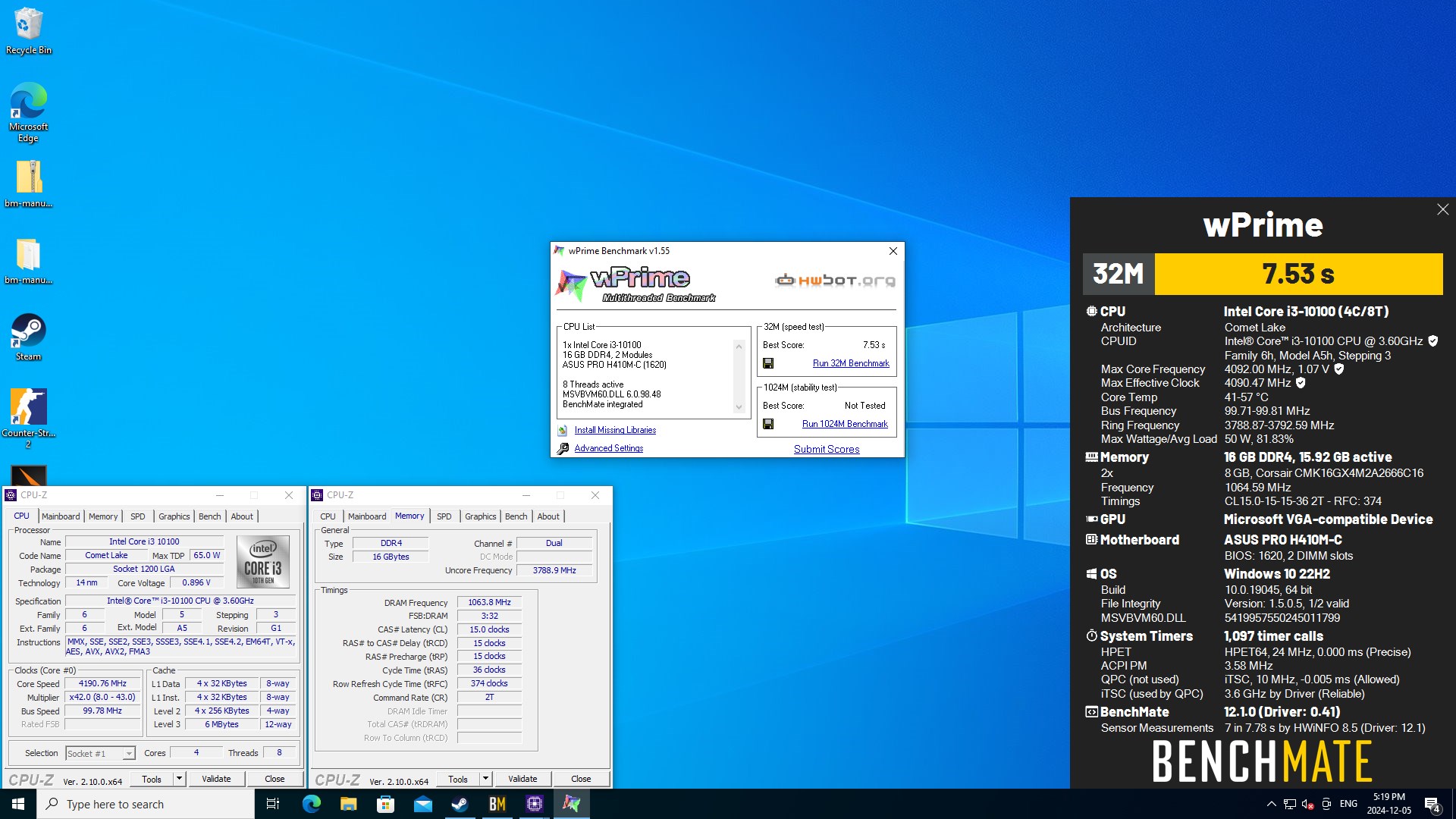Screen dimensions: 1456x819
Task: Click scroll down arrow in CPU List
Action: pyautogui.click(x=739, y=408)
